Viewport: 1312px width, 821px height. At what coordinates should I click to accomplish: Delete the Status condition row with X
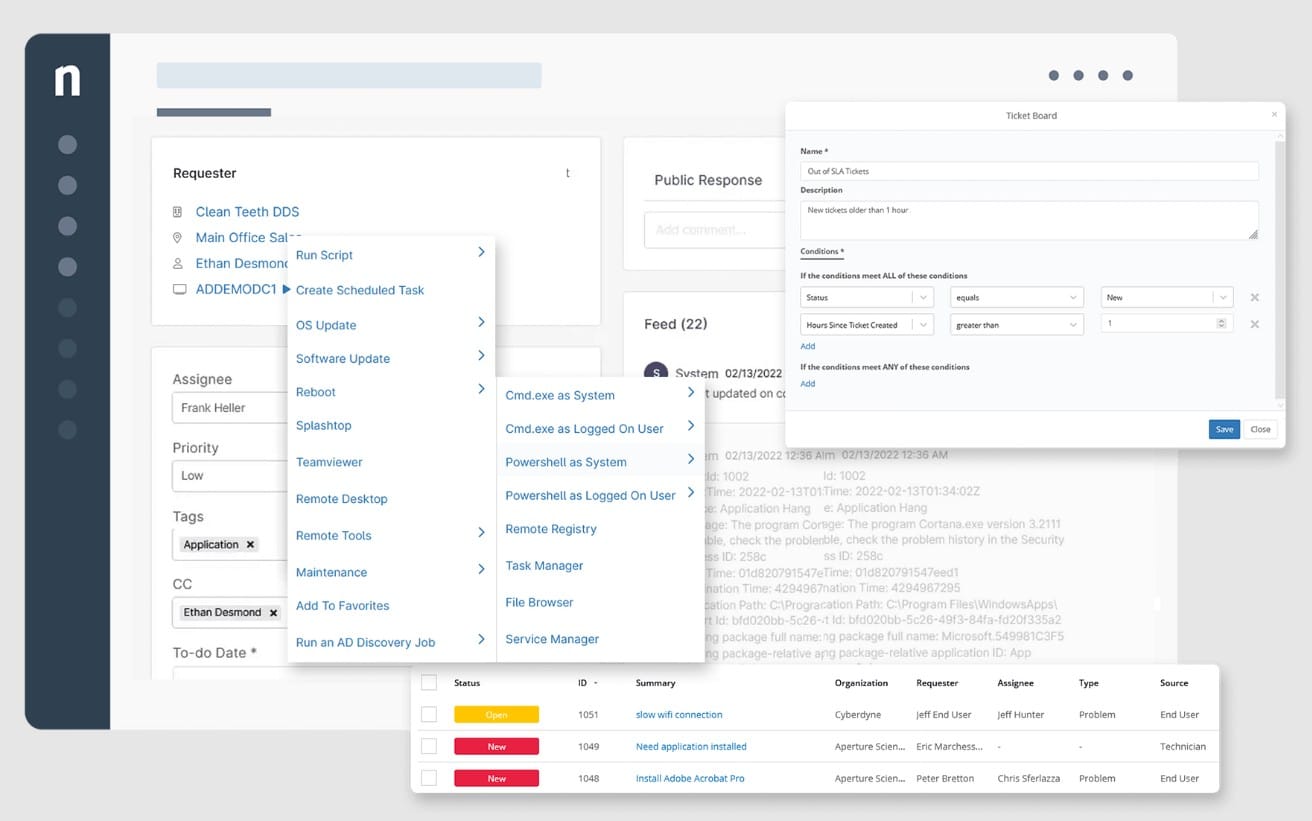pyautogui.click(x=1254, y=297)
